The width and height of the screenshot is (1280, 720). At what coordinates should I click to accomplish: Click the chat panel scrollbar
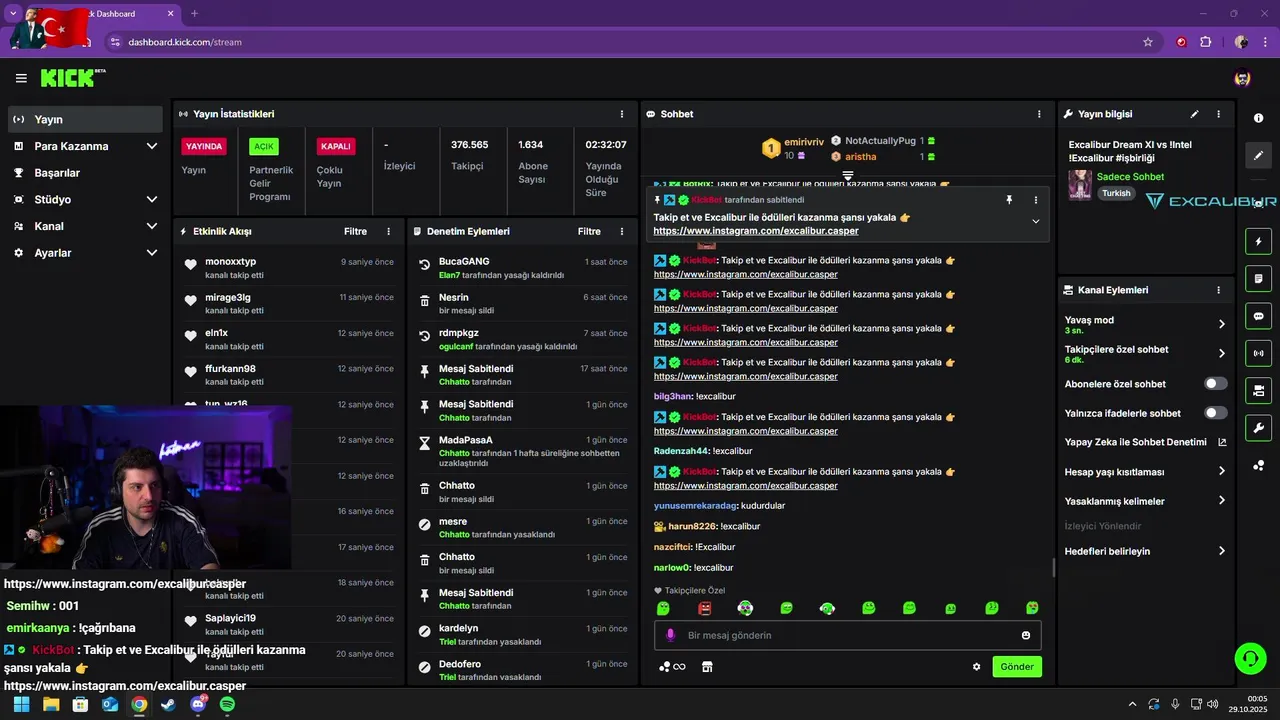pos(1053,568)
